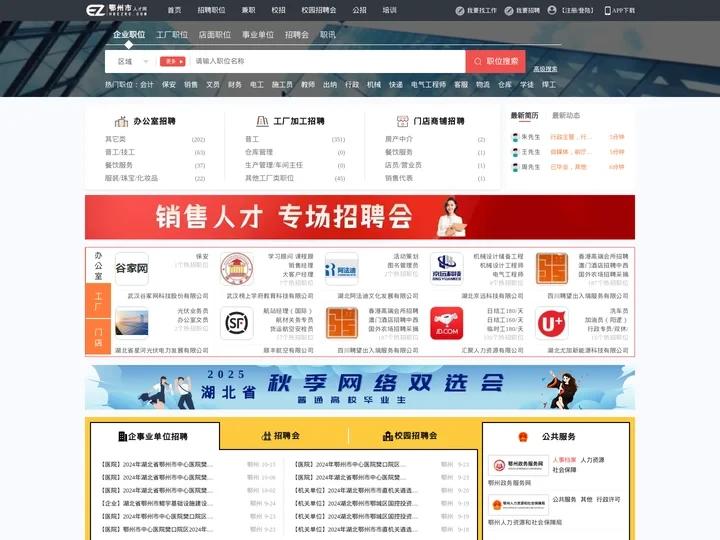This screenshot has width=720, height=540.
Task: Switch to the 校园招聘会 yellow tab
Action: [x=410, y=436]
